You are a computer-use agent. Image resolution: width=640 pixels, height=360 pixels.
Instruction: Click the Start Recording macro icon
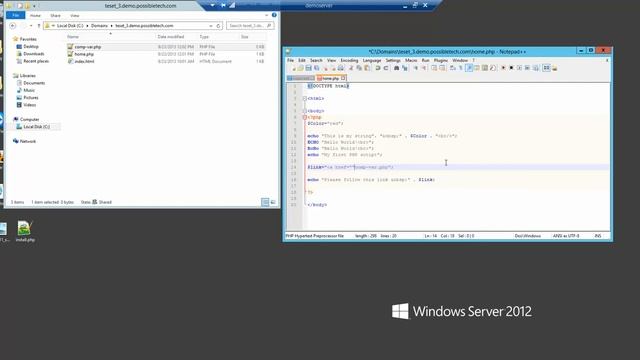click(x=503, y=68)
